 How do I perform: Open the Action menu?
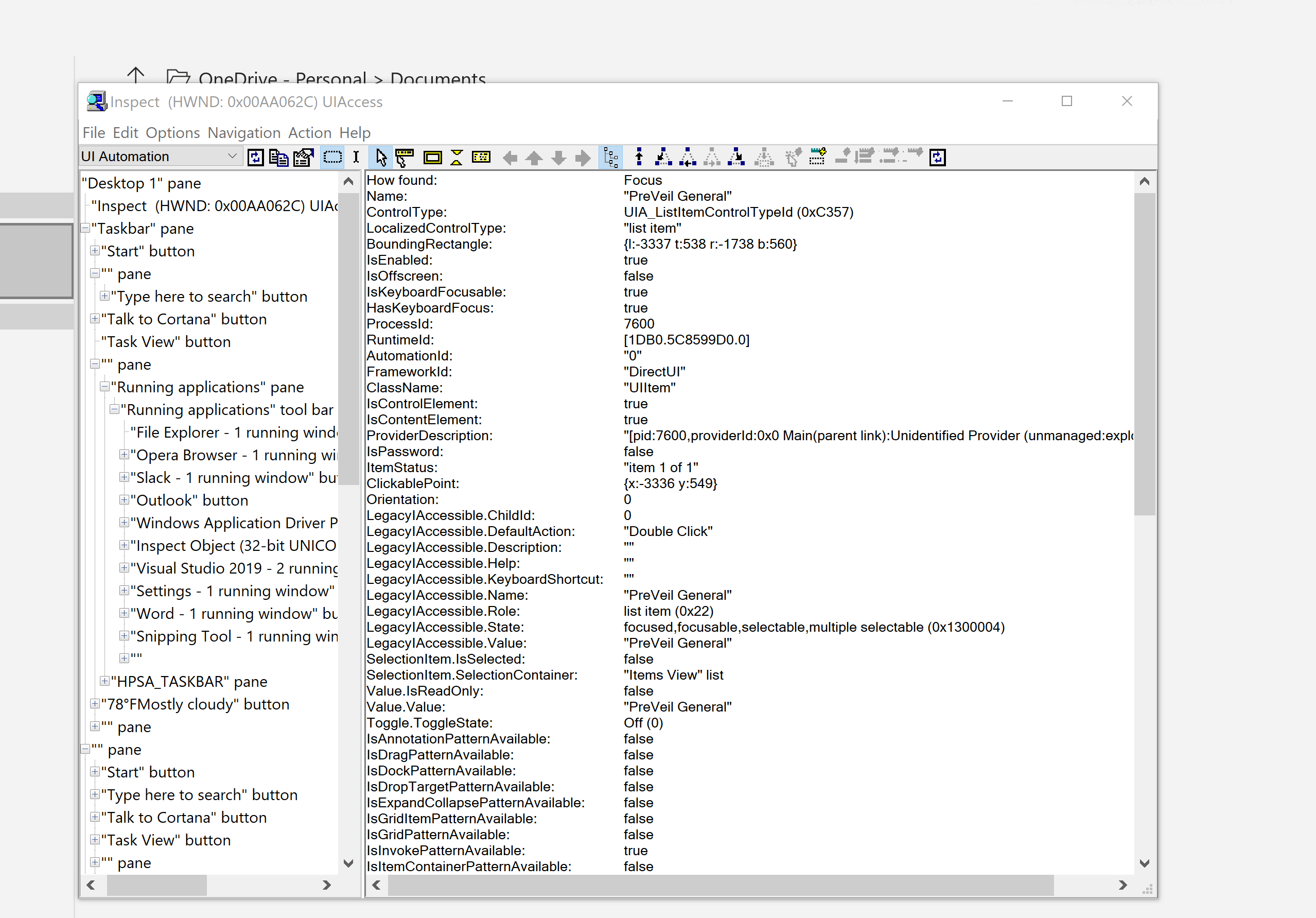point(309,132)
